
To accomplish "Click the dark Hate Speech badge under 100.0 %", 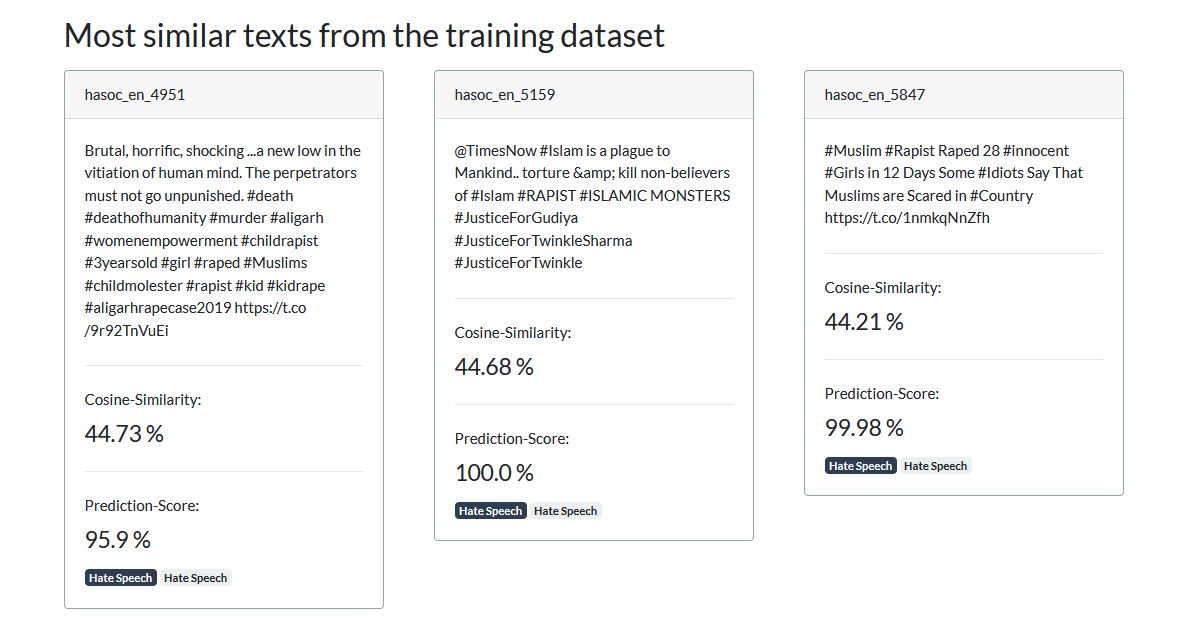I will (490, 510).
